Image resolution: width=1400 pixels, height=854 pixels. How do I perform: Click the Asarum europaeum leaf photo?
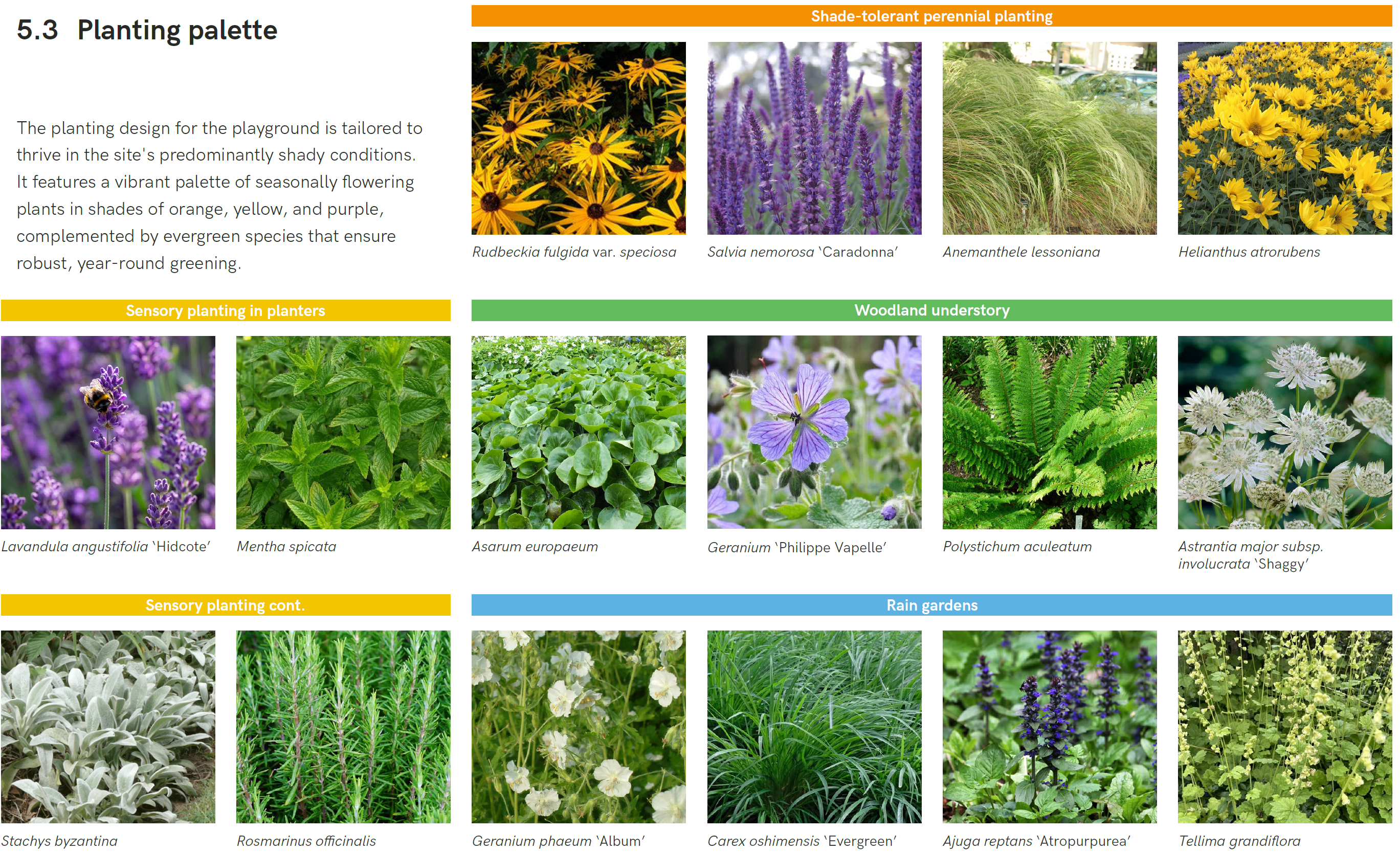[x=579, y=432]
